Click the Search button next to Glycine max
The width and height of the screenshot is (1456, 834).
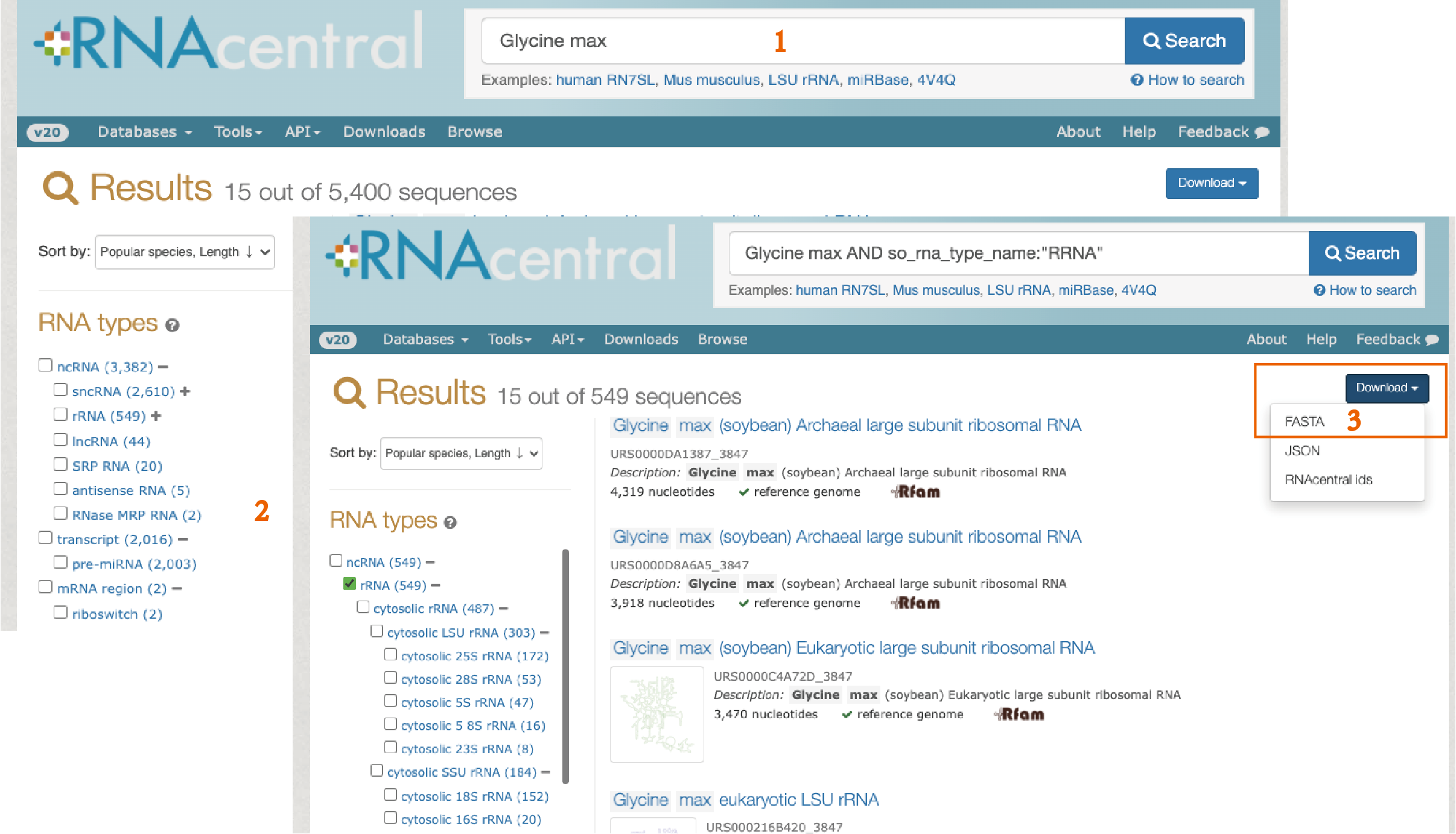(1184, 41)
